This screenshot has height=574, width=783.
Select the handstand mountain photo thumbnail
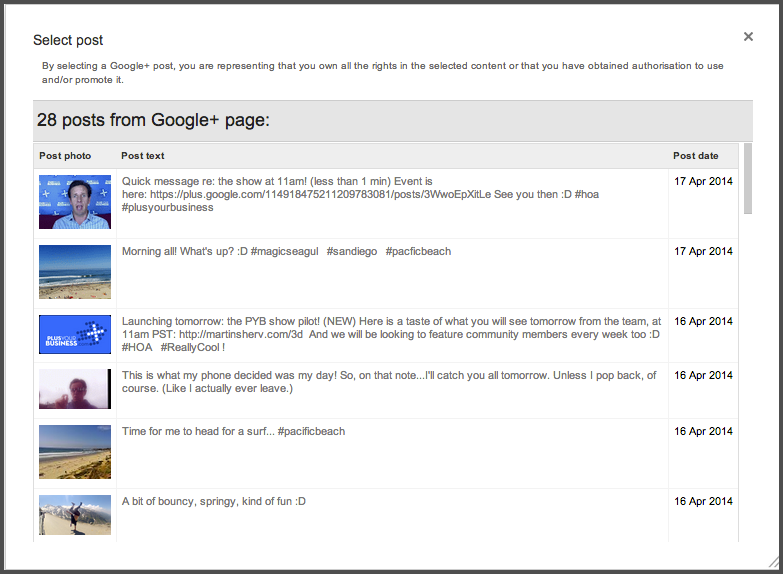(x=75, y=515)
